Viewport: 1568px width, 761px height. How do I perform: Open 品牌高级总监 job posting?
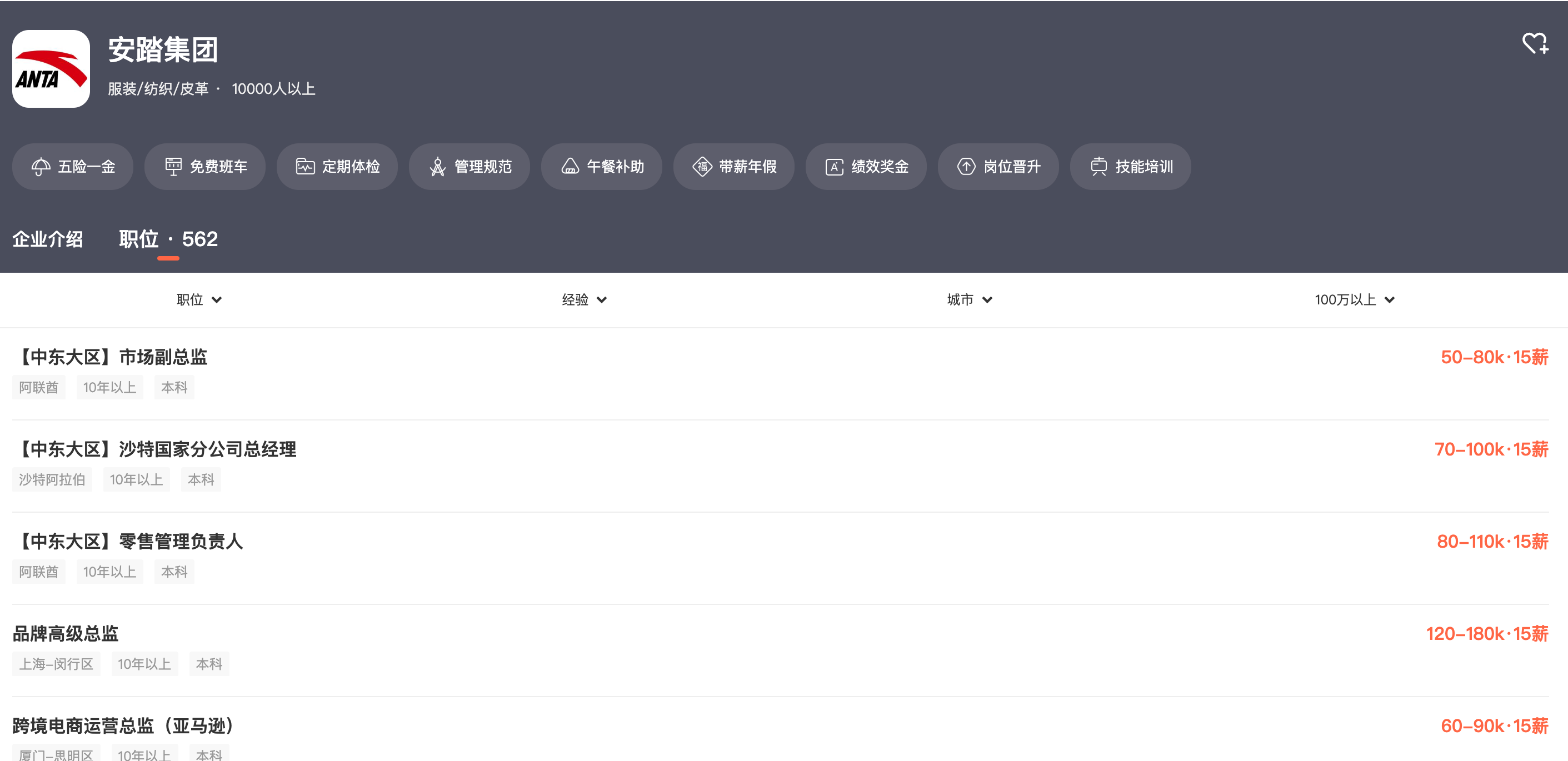(x=66, y=634)
